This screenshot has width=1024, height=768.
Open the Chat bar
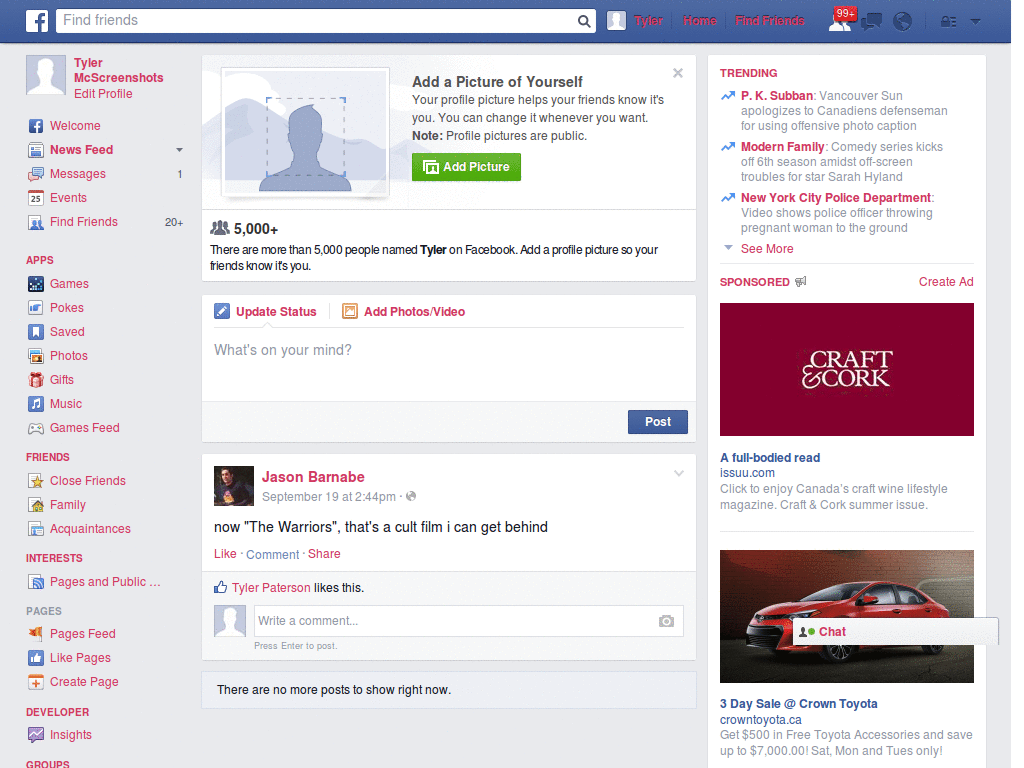coord(895,632)
